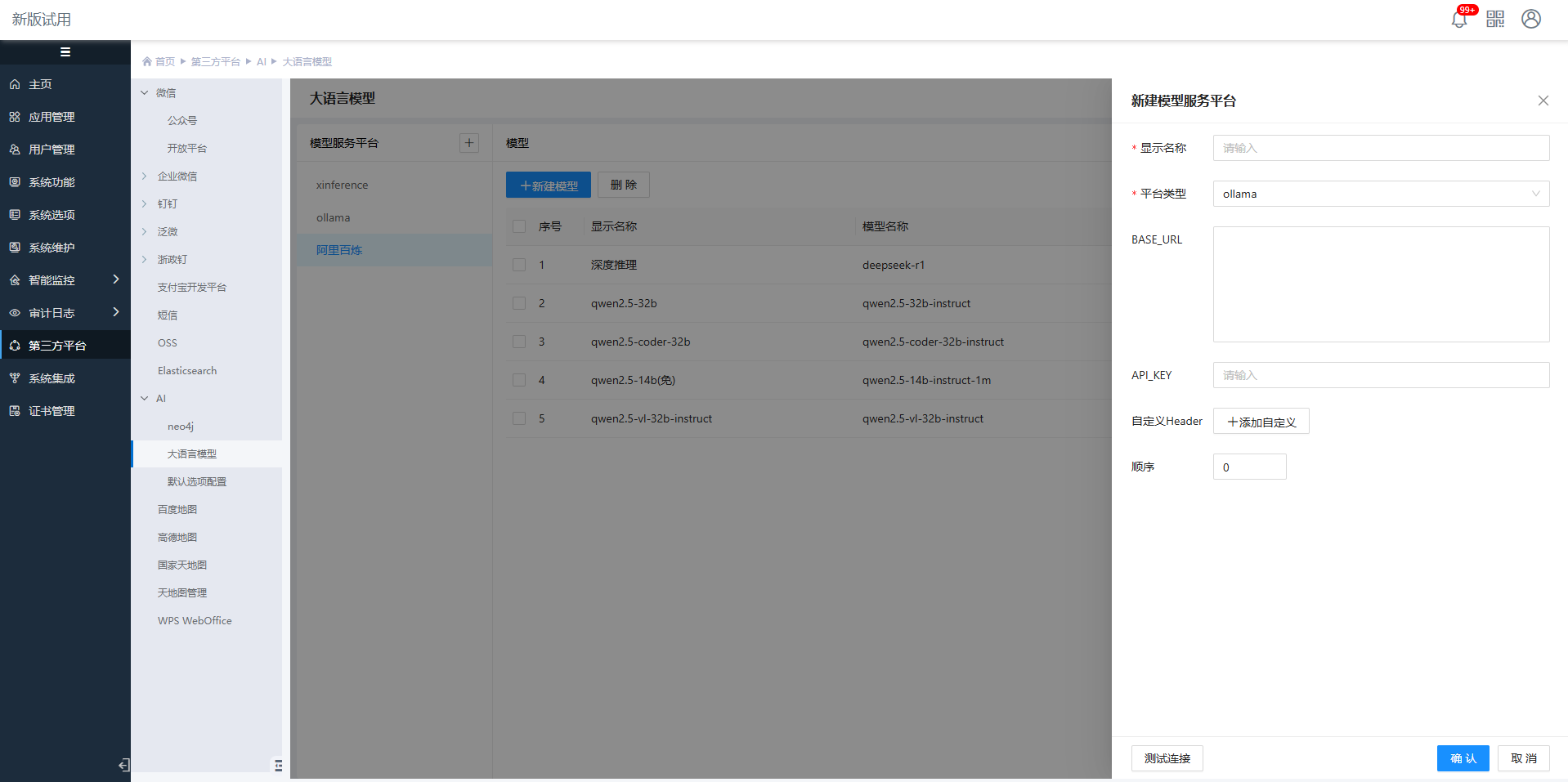The image size is (1568, 782).
Task: Click the 测试连接 button
Action: pos(1167,758)
